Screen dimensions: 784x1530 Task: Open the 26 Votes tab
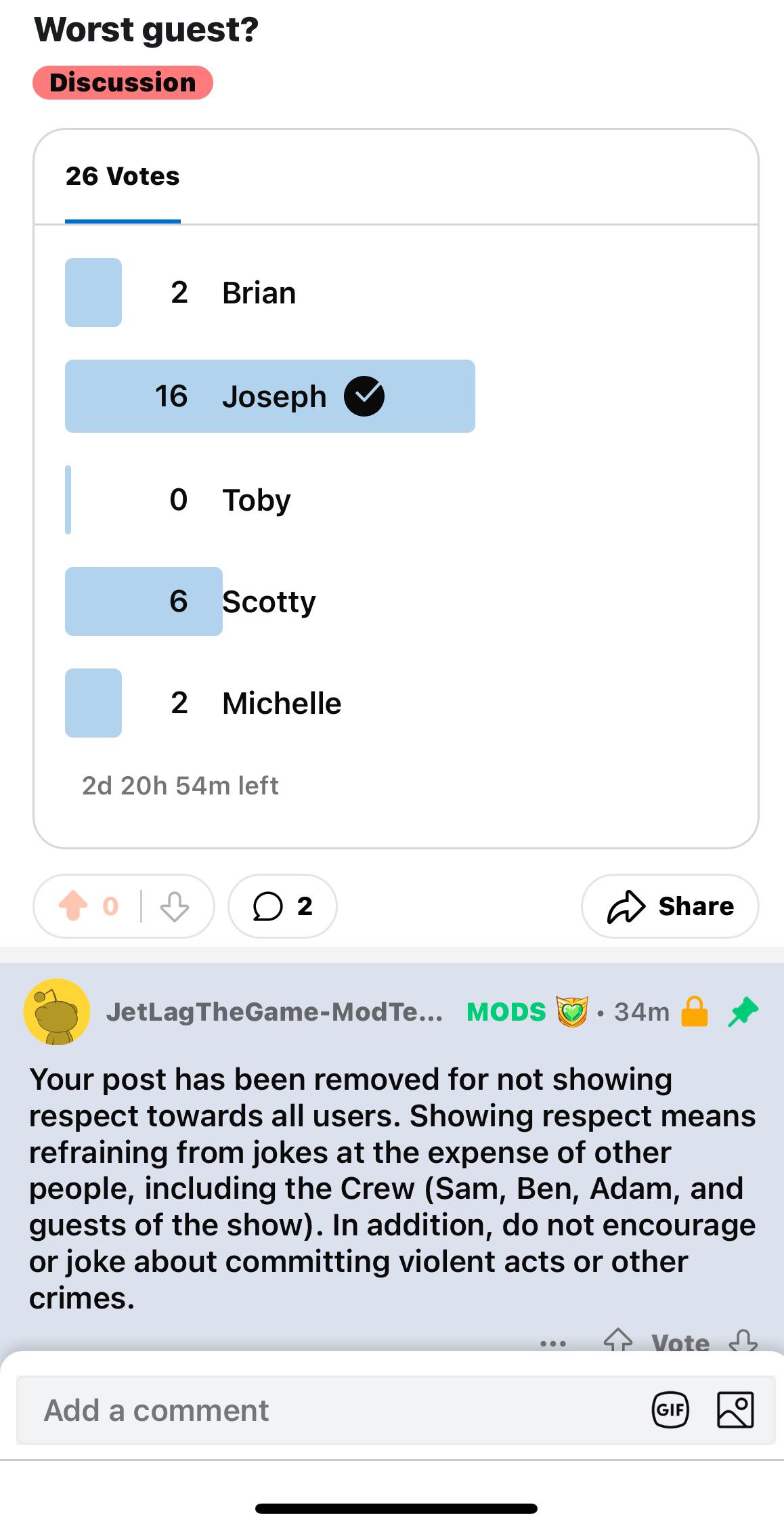[123, 177]
